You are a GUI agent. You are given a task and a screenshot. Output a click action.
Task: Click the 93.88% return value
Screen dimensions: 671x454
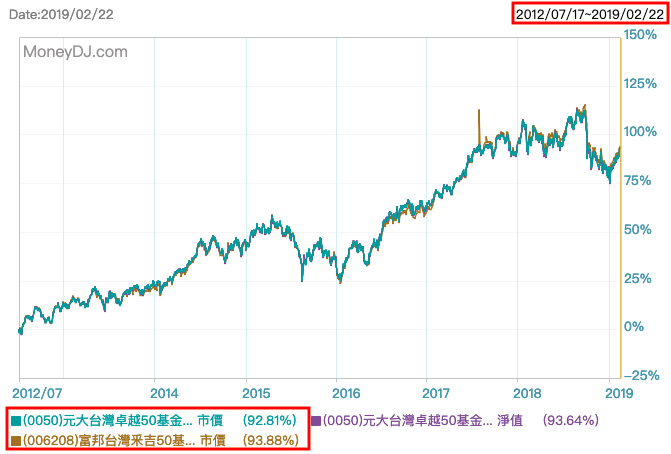(x=271, y=440)
